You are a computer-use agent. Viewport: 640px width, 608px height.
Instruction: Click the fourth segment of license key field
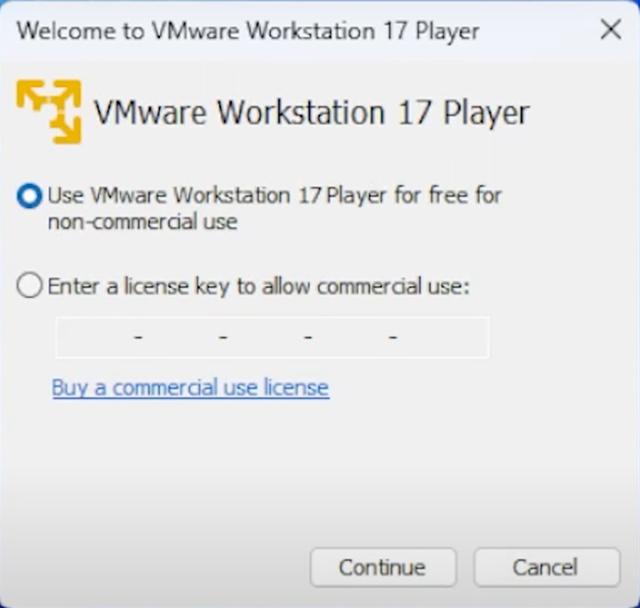(350, 338)
